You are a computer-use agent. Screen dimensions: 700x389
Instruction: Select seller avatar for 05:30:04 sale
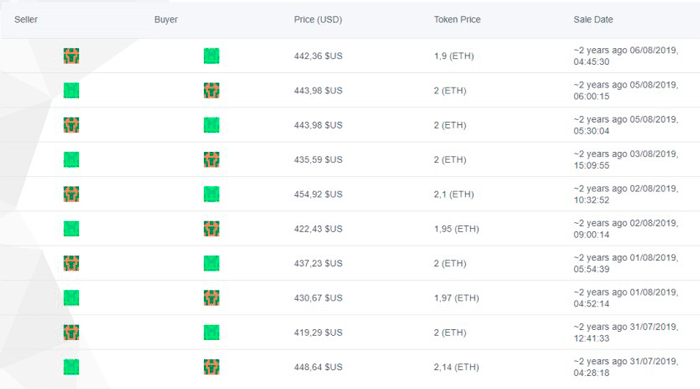[71, 125]
